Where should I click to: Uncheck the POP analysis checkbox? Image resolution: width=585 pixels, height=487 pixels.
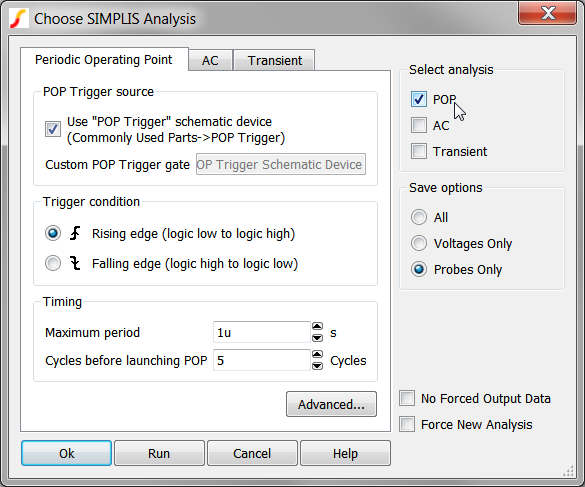[x=419, y=99]
